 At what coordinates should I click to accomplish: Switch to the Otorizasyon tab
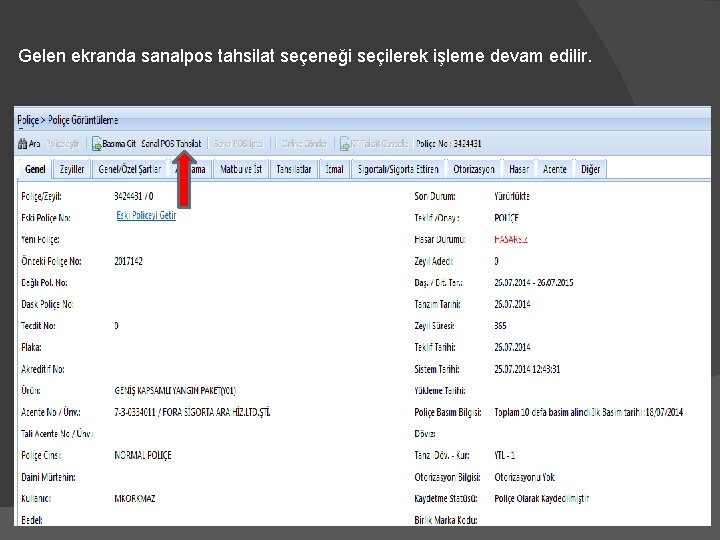click(474, 169)
